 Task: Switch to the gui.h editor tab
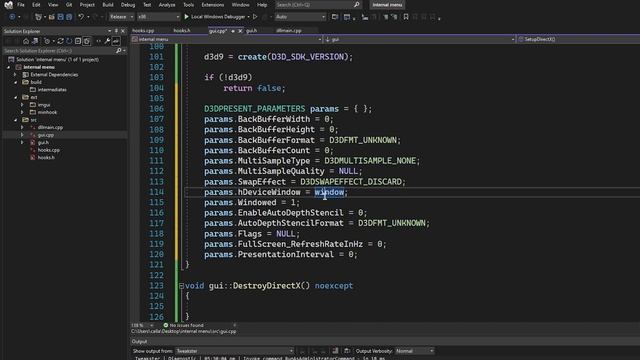click(x=251, y=31)
